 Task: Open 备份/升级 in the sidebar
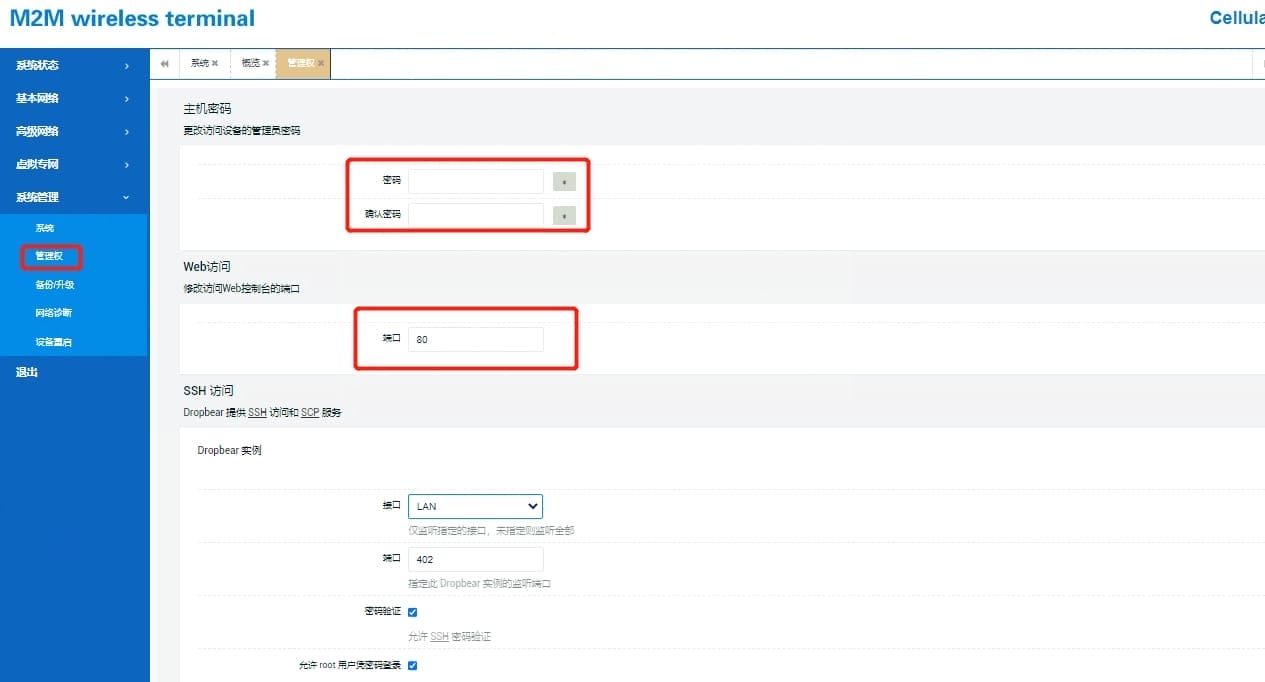pos(54,285)
